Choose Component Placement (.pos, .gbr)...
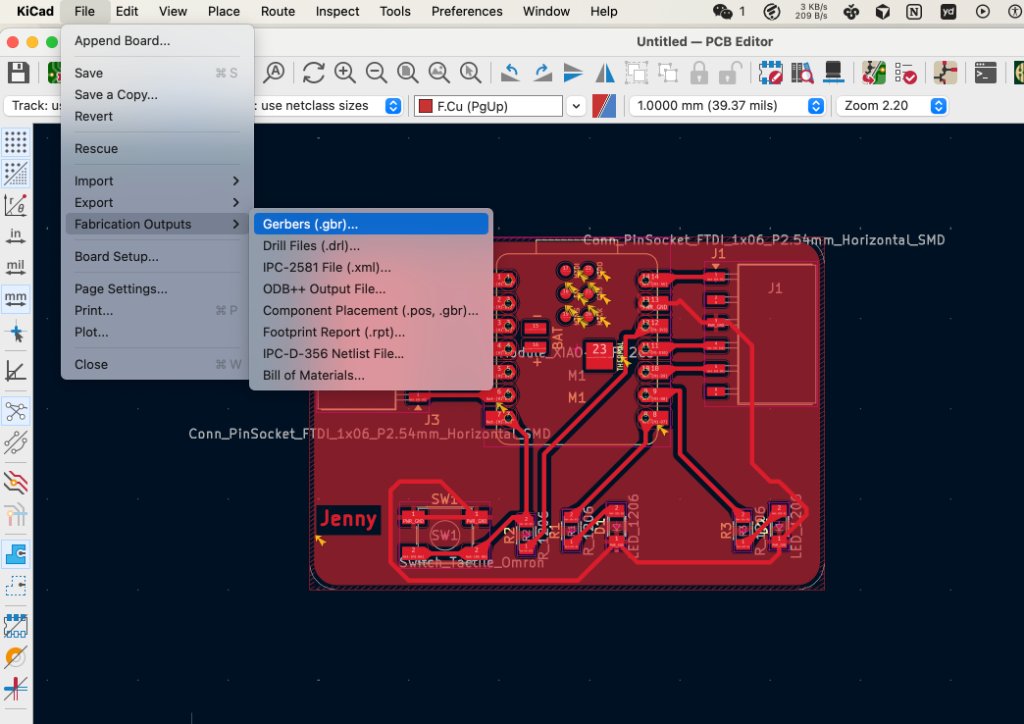Viewport: 1024px width, 724px height. pos(371,310)
